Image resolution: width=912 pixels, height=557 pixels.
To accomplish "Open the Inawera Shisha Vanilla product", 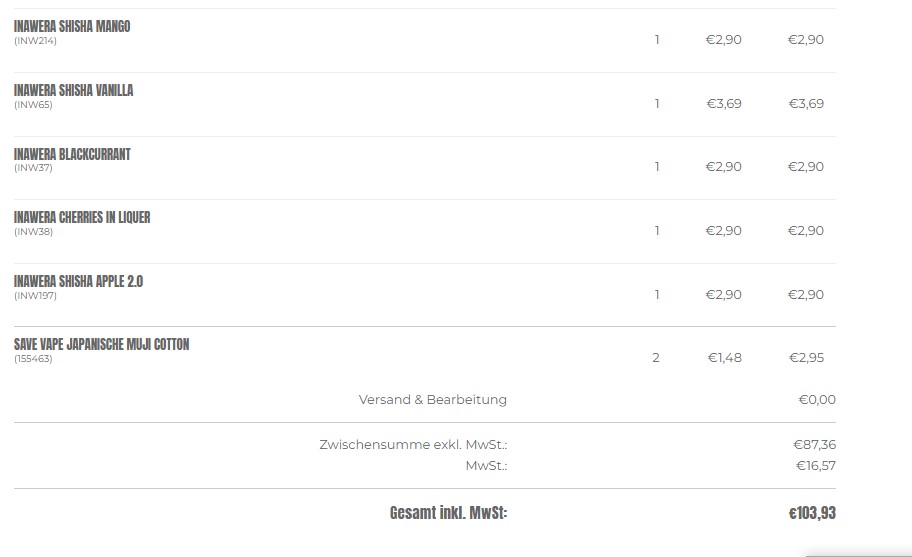I will tap(73, 91).
